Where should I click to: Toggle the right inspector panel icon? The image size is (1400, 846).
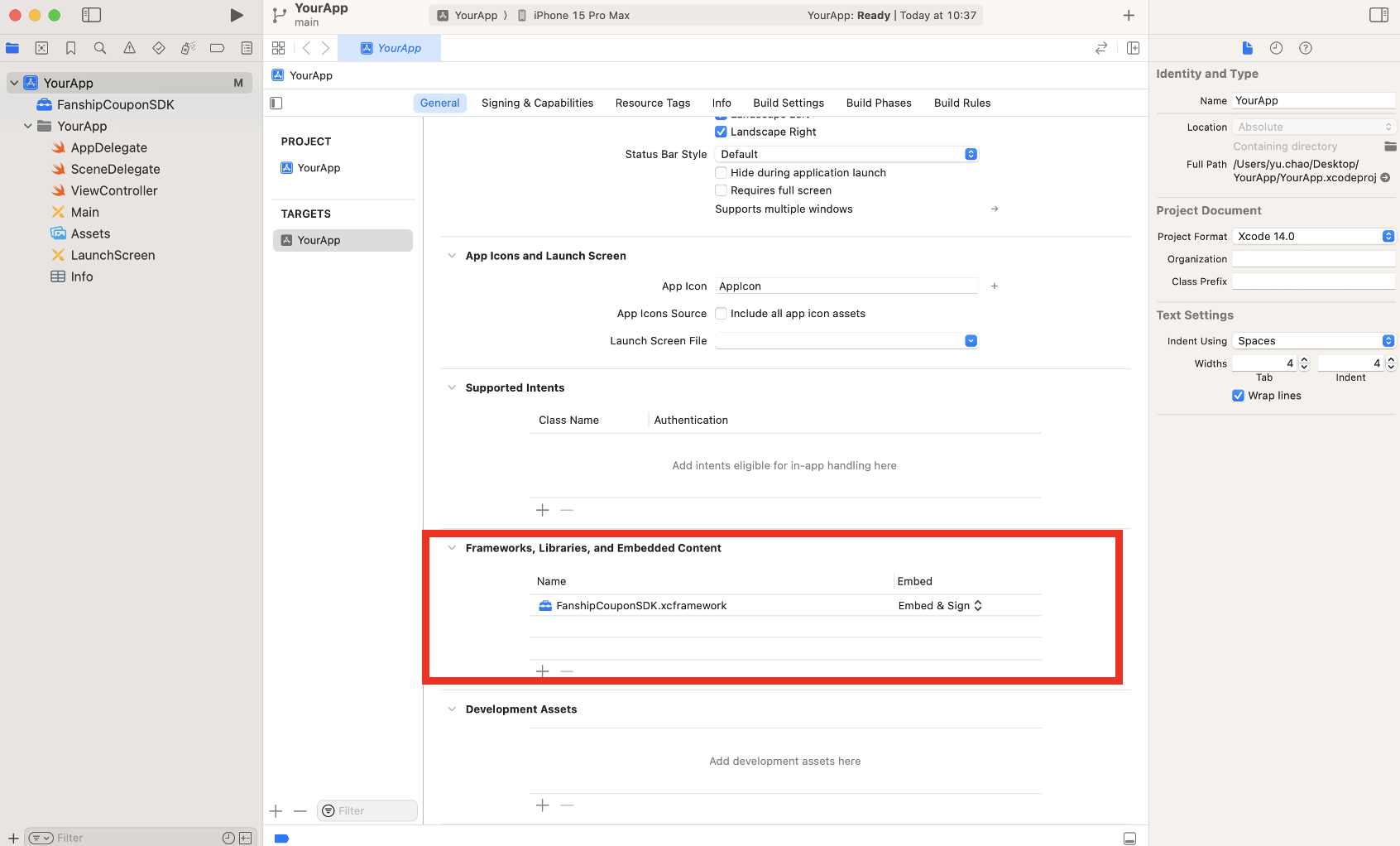(x=1378, y=15)
